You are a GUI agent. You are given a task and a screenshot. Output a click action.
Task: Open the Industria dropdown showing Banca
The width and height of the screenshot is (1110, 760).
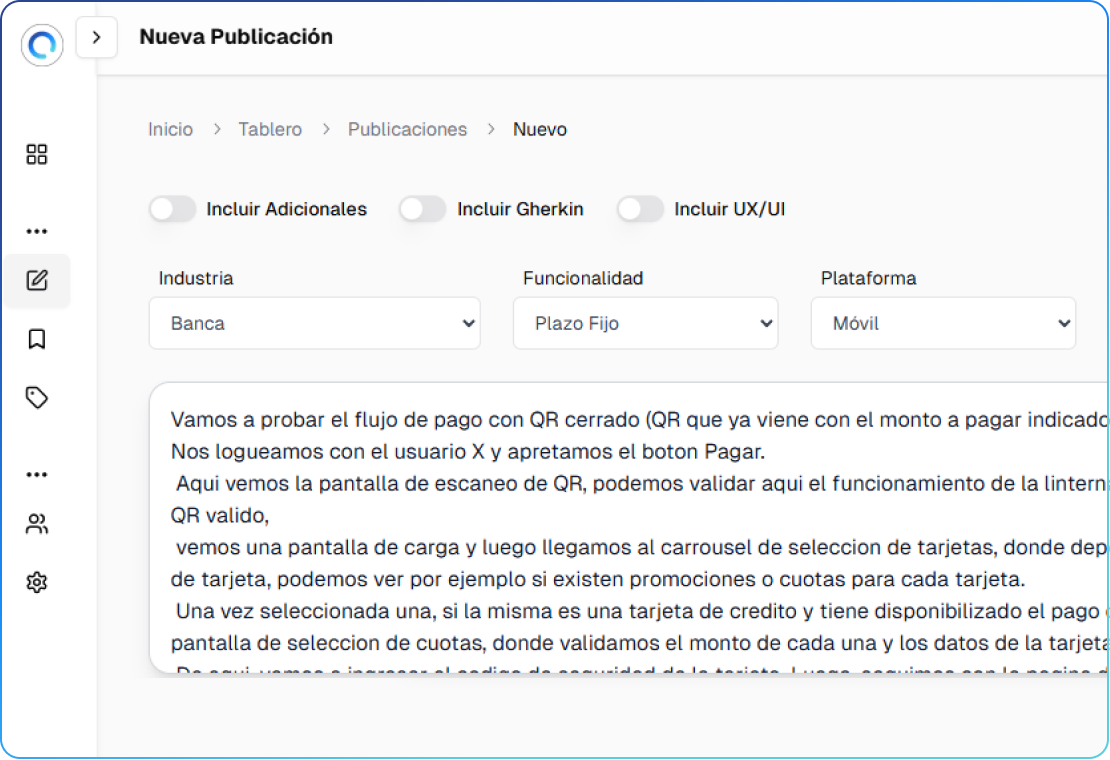tap(314, 323)
